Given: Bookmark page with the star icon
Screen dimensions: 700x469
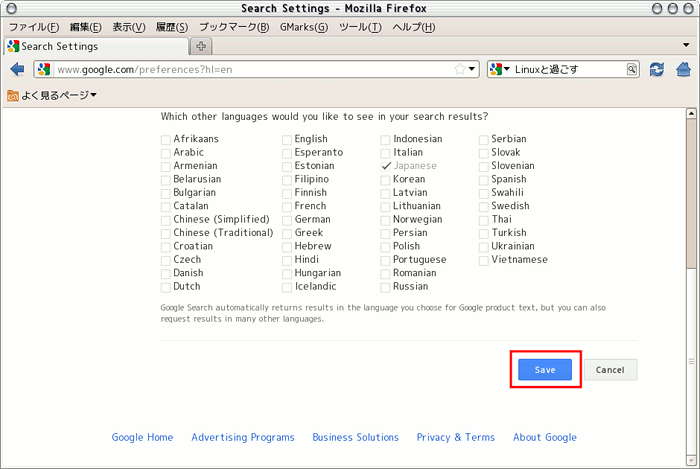Looking at the screenshot, I should click(x=460, y=69).
